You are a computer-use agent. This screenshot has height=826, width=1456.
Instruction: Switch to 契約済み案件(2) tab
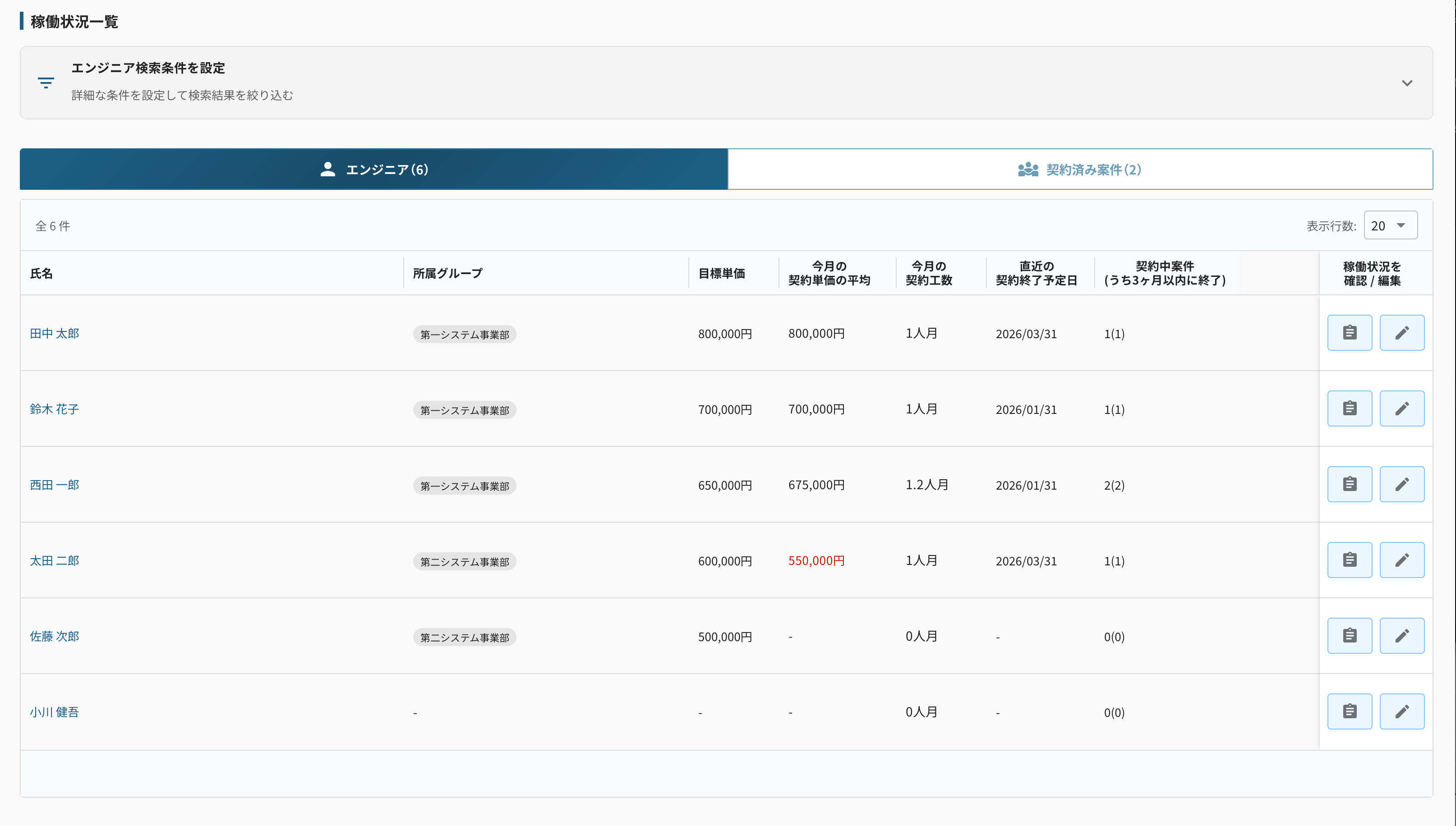1079,170
